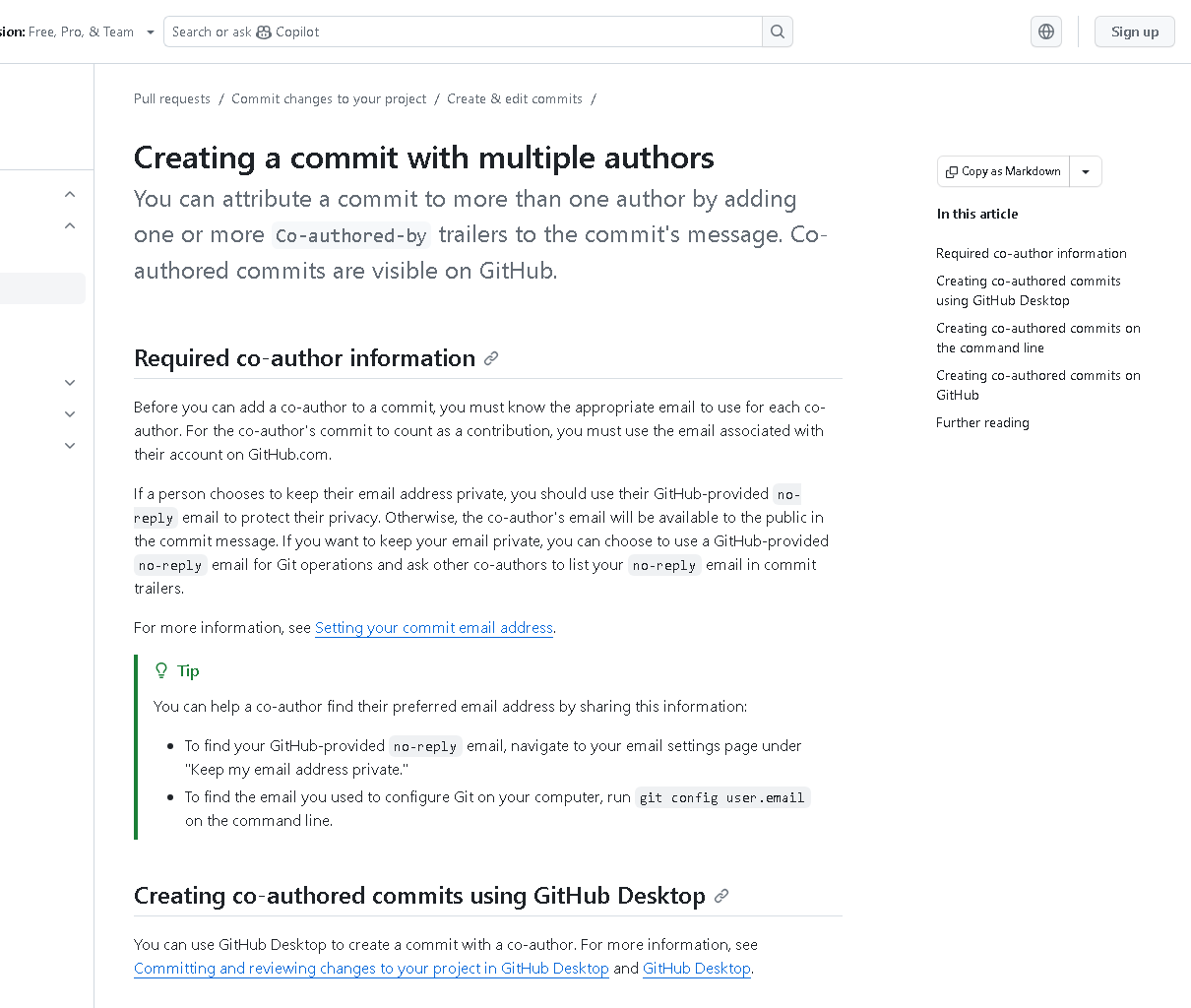Open Commit changes to your project breadcrumb

point(329,98)
